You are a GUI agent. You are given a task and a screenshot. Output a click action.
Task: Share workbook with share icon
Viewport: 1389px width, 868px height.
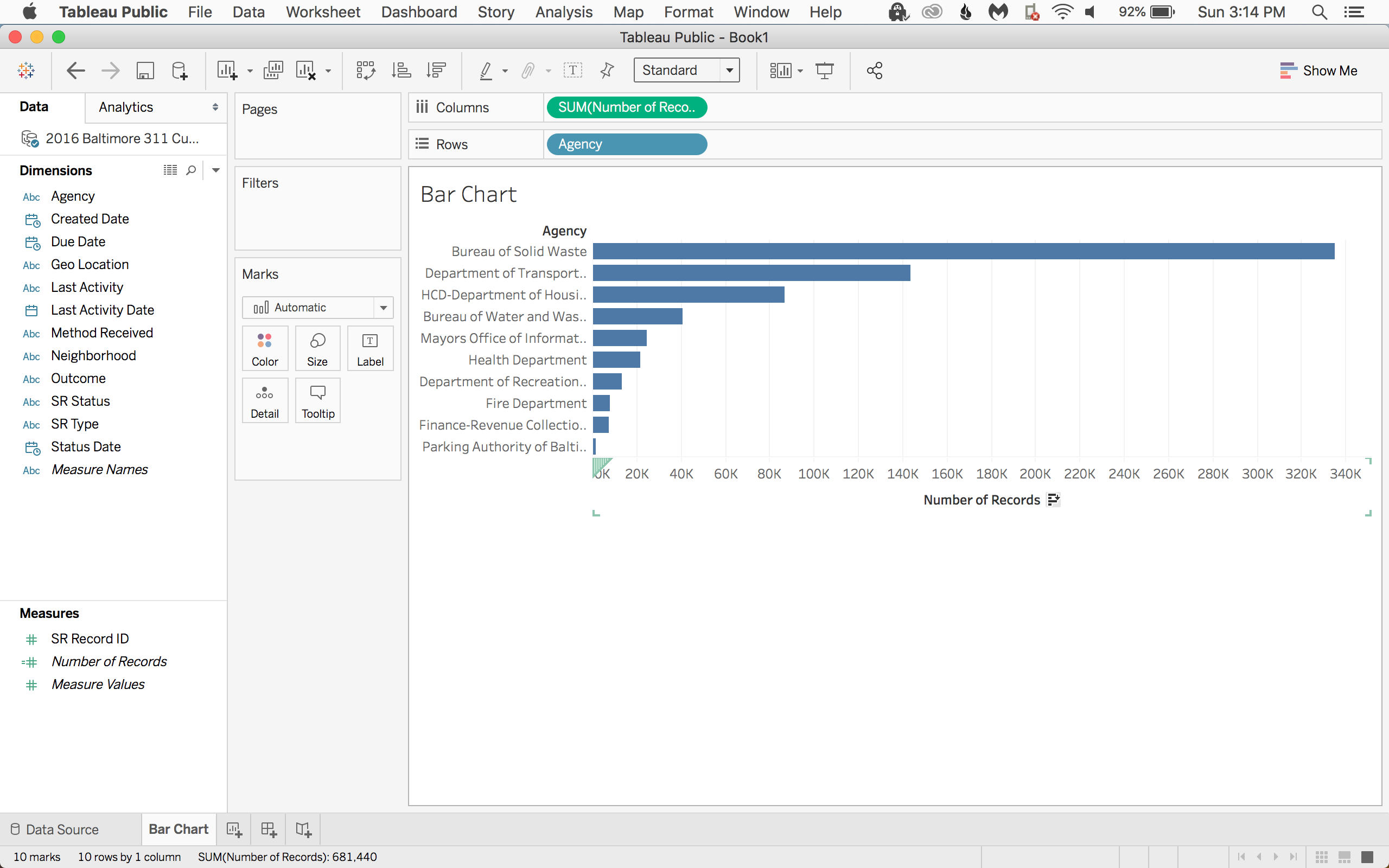coord(875,71)
